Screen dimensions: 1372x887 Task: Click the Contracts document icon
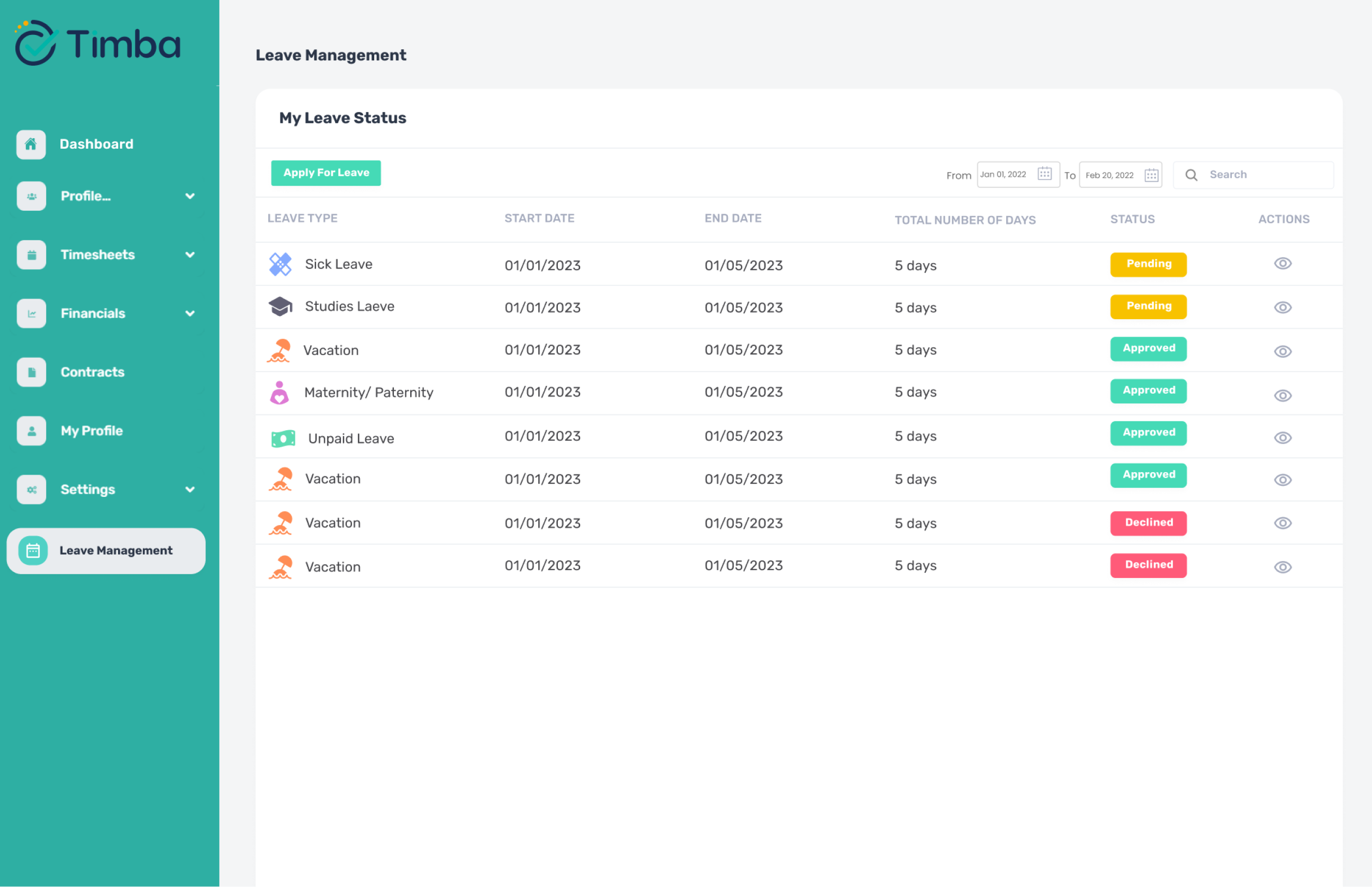31,372
